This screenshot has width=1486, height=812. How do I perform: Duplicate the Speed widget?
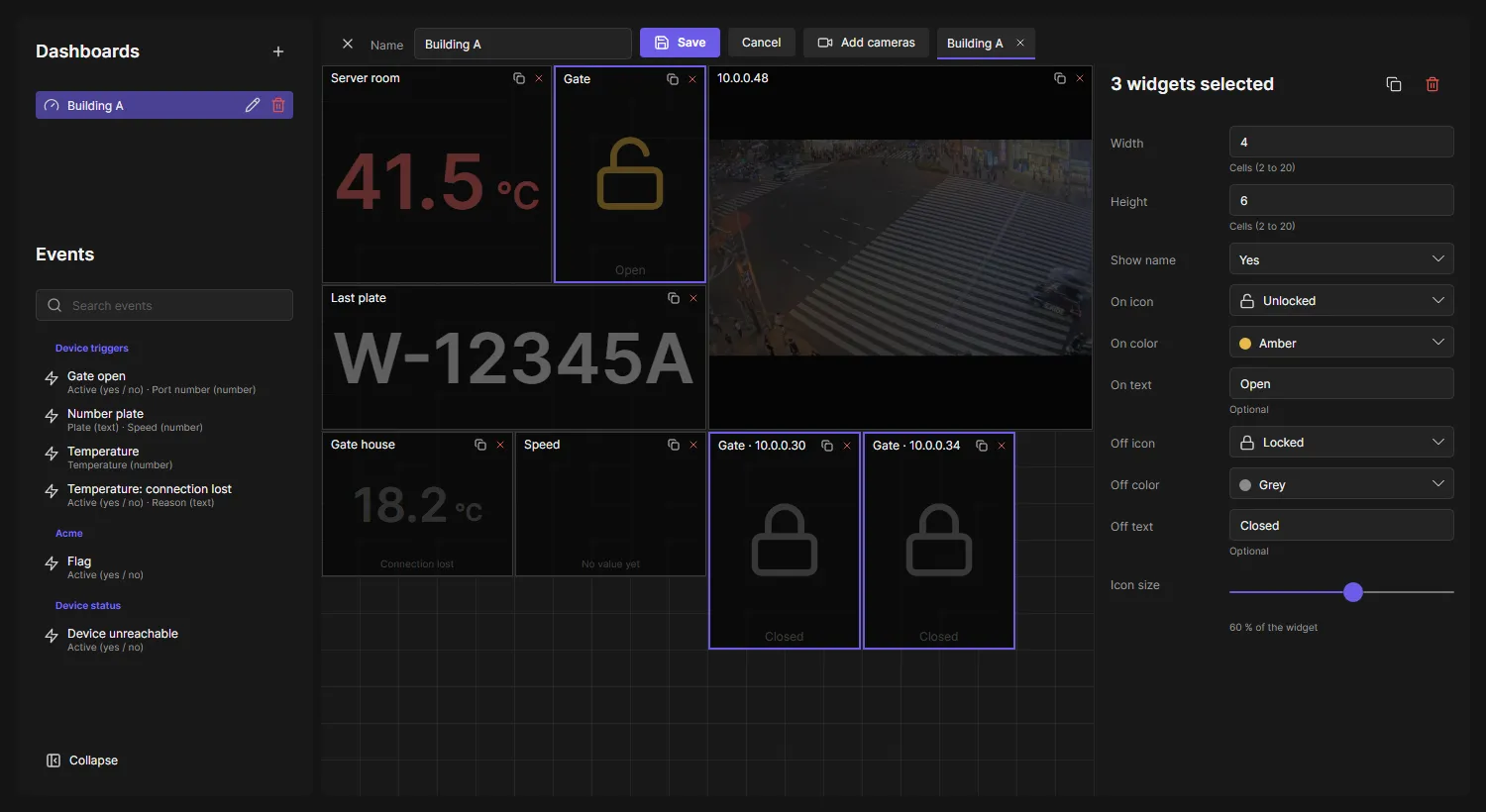pos(674,445)
